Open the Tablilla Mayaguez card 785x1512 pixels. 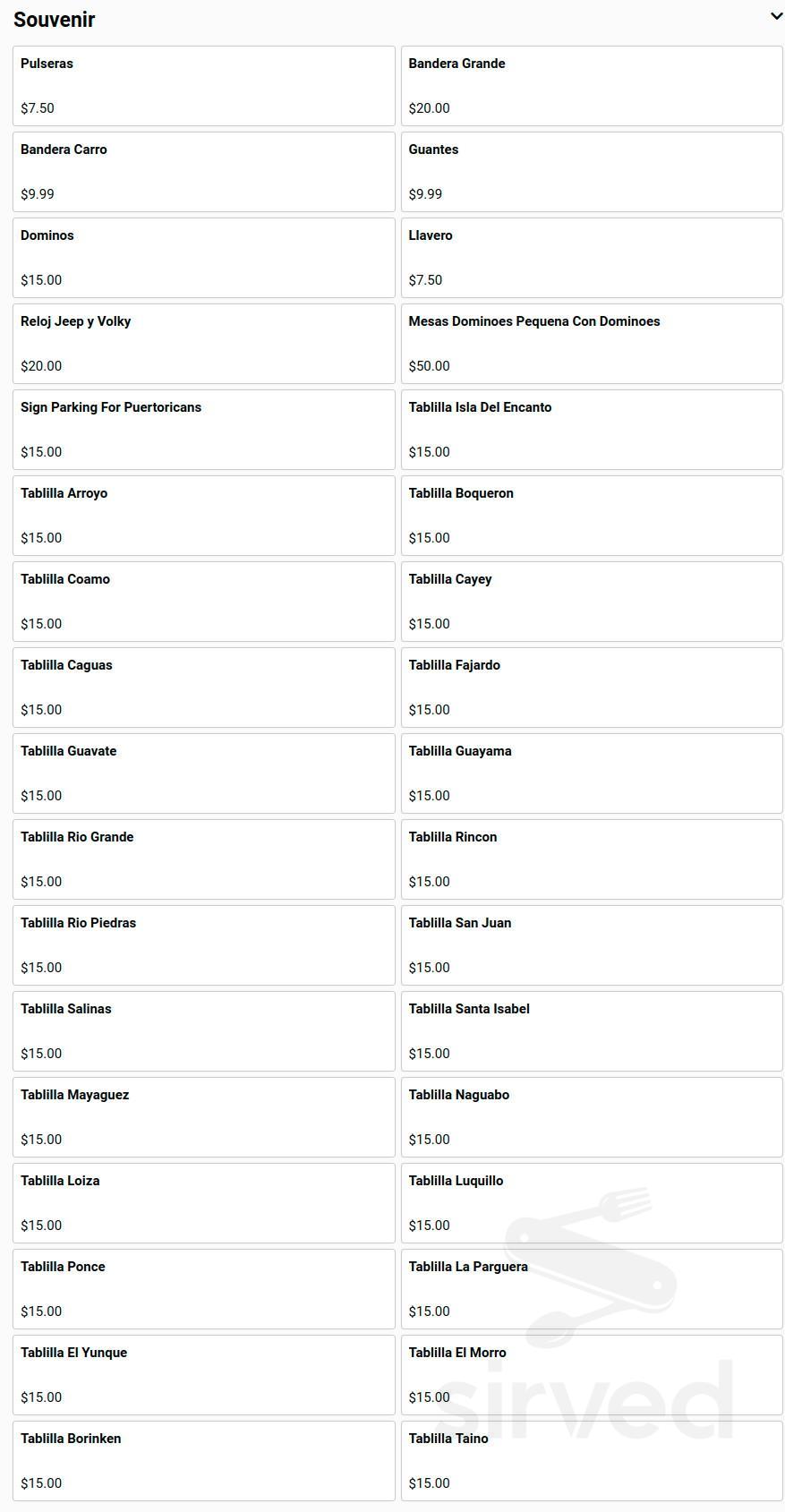pyautogui.click(x=204, y=1117)
